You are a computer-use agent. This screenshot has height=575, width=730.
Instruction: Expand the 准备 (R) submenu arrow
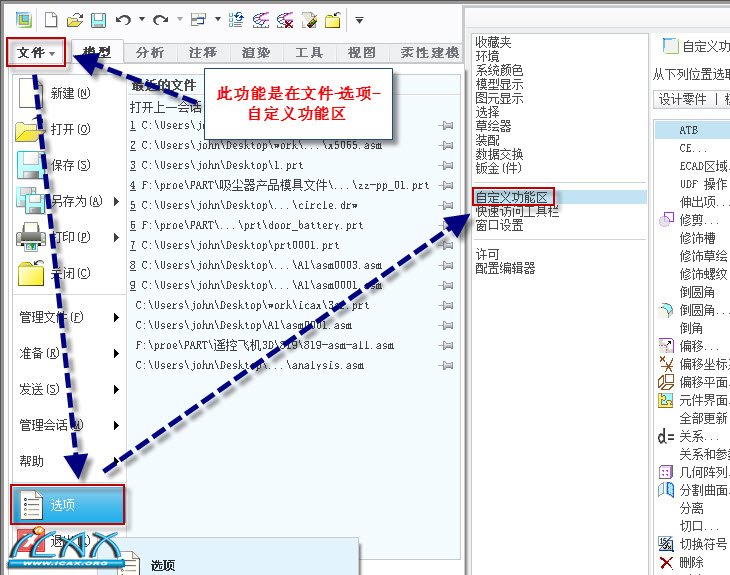click(x=116, y=353)
